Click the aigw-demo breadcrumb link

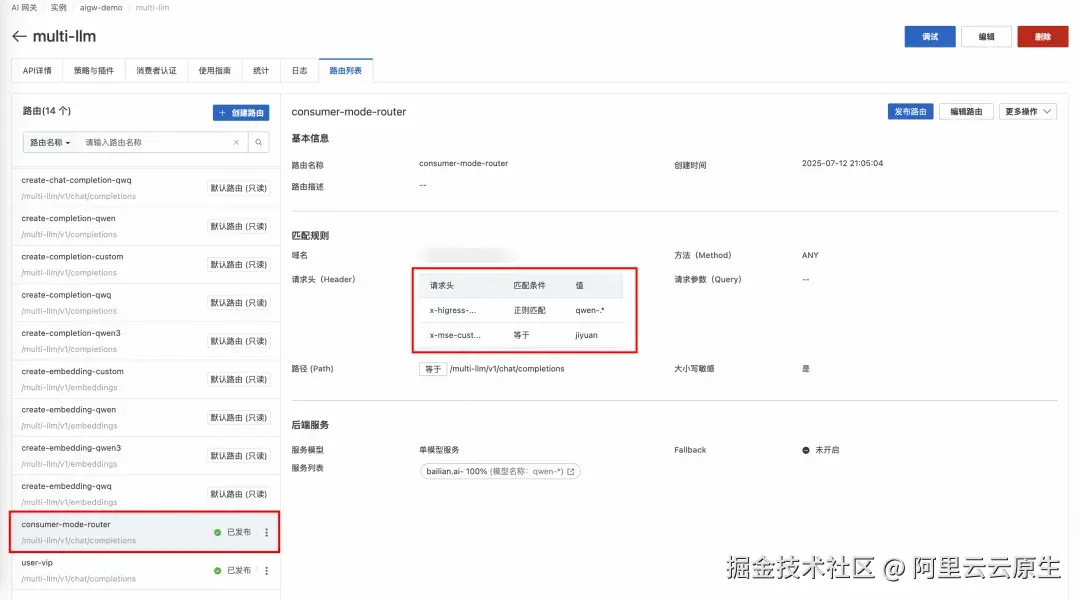[99, 8]
